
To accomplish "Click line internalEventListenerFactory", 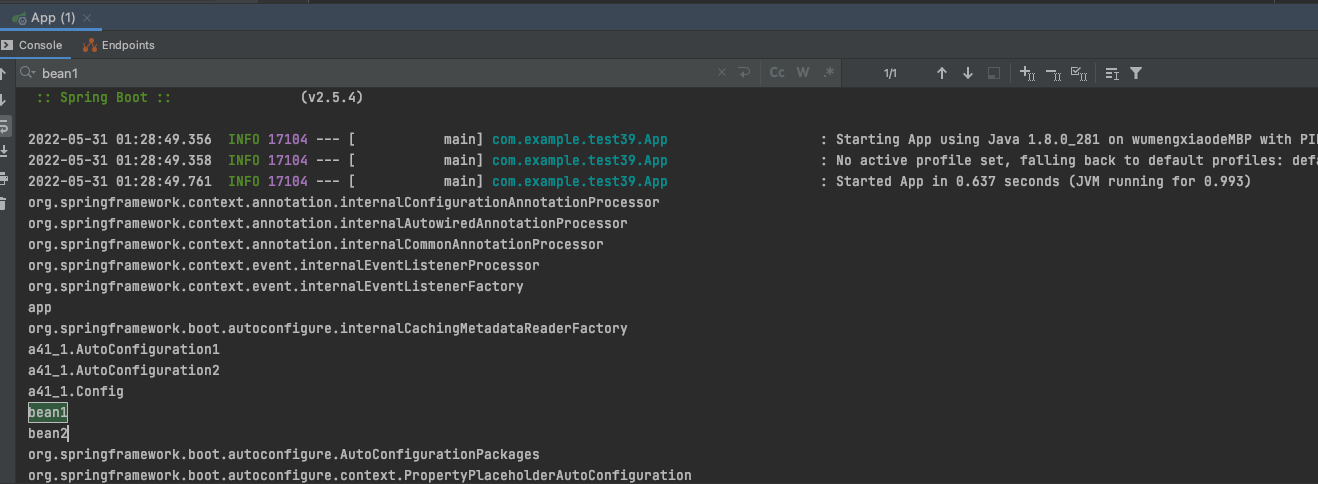I will point(276,287).
